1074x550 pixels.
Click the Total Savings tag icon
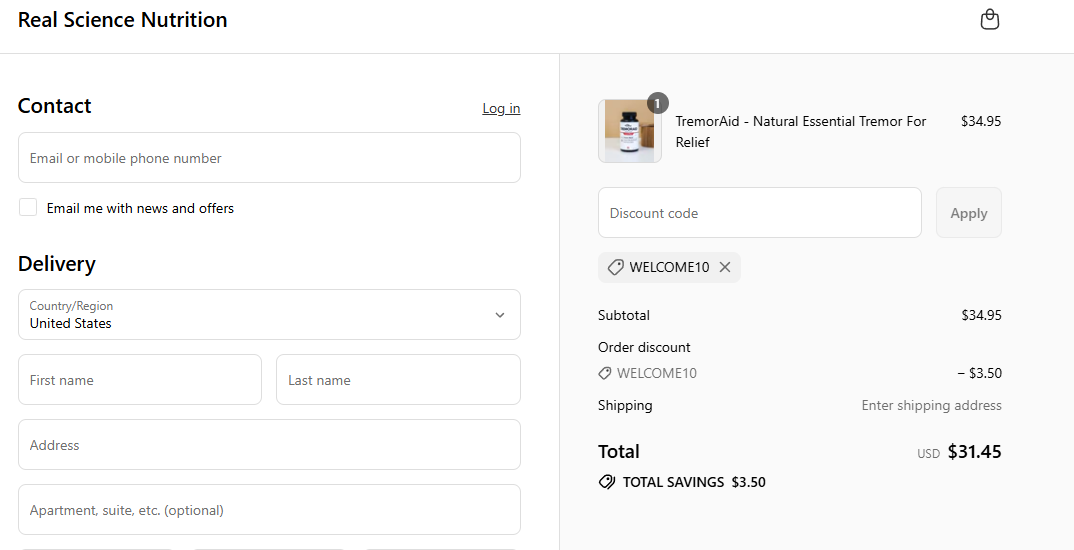(x=607, y=482)
